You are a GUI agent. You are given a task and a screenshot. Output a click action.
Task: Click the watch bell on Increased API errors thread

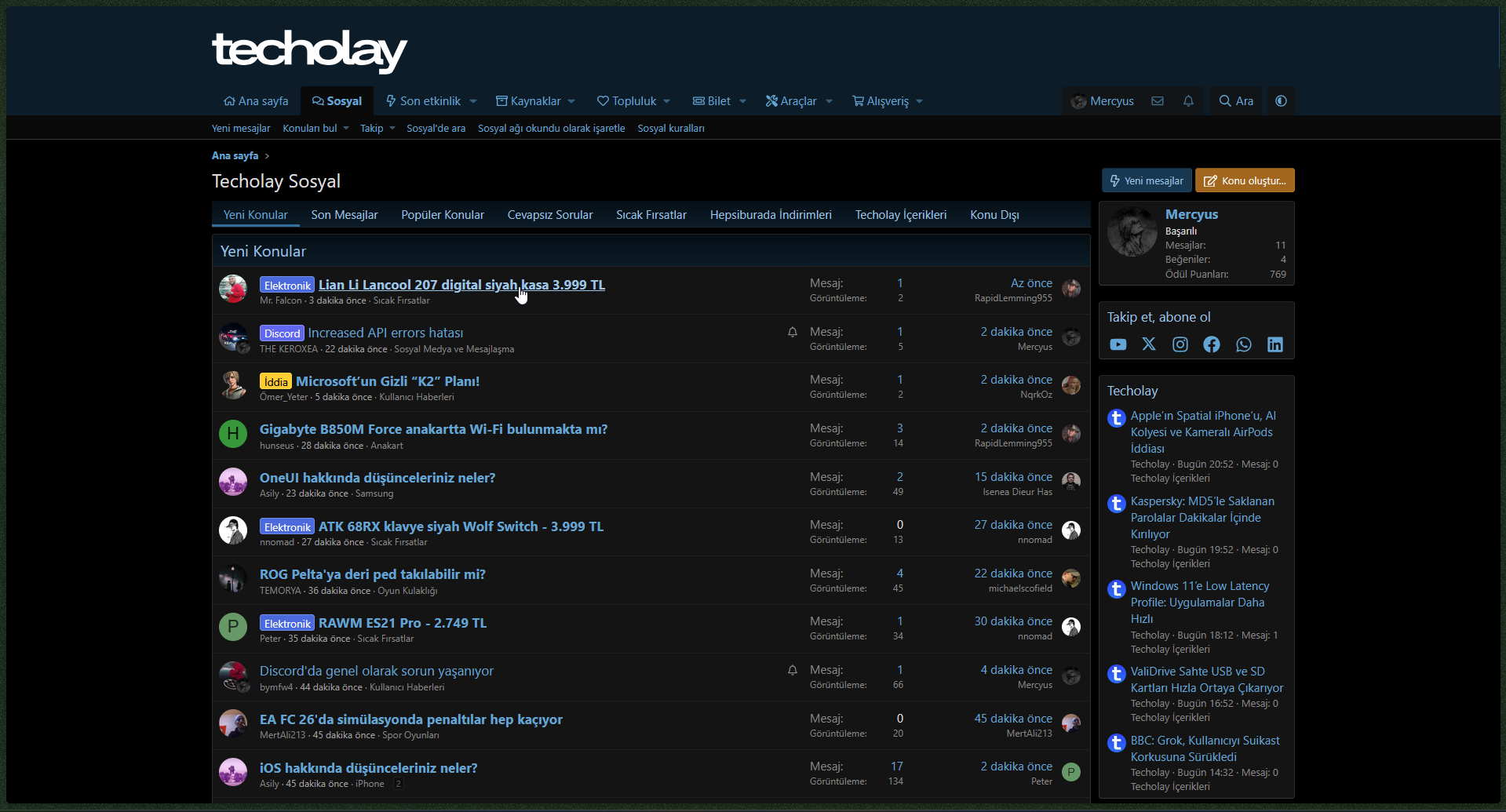[793, 333]
